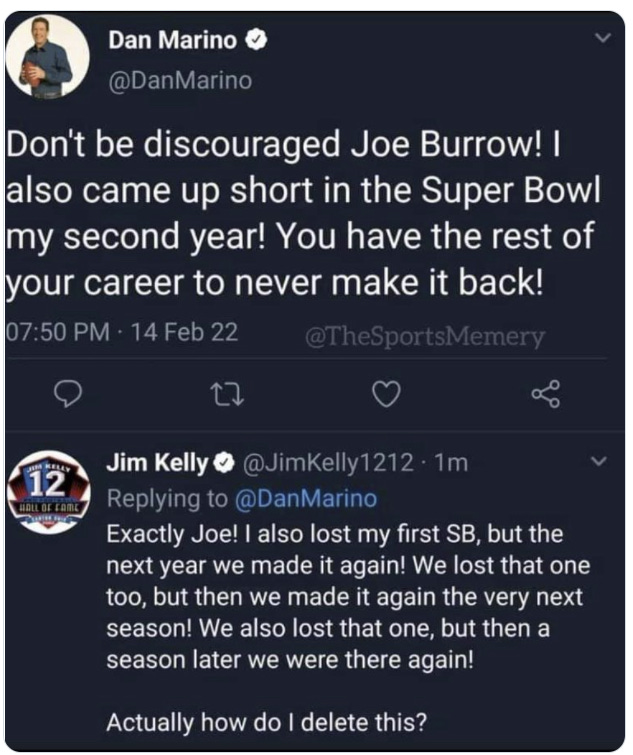Click Dan Marino's verified badge
The image size is (633, 755).
tap(258, 41)
